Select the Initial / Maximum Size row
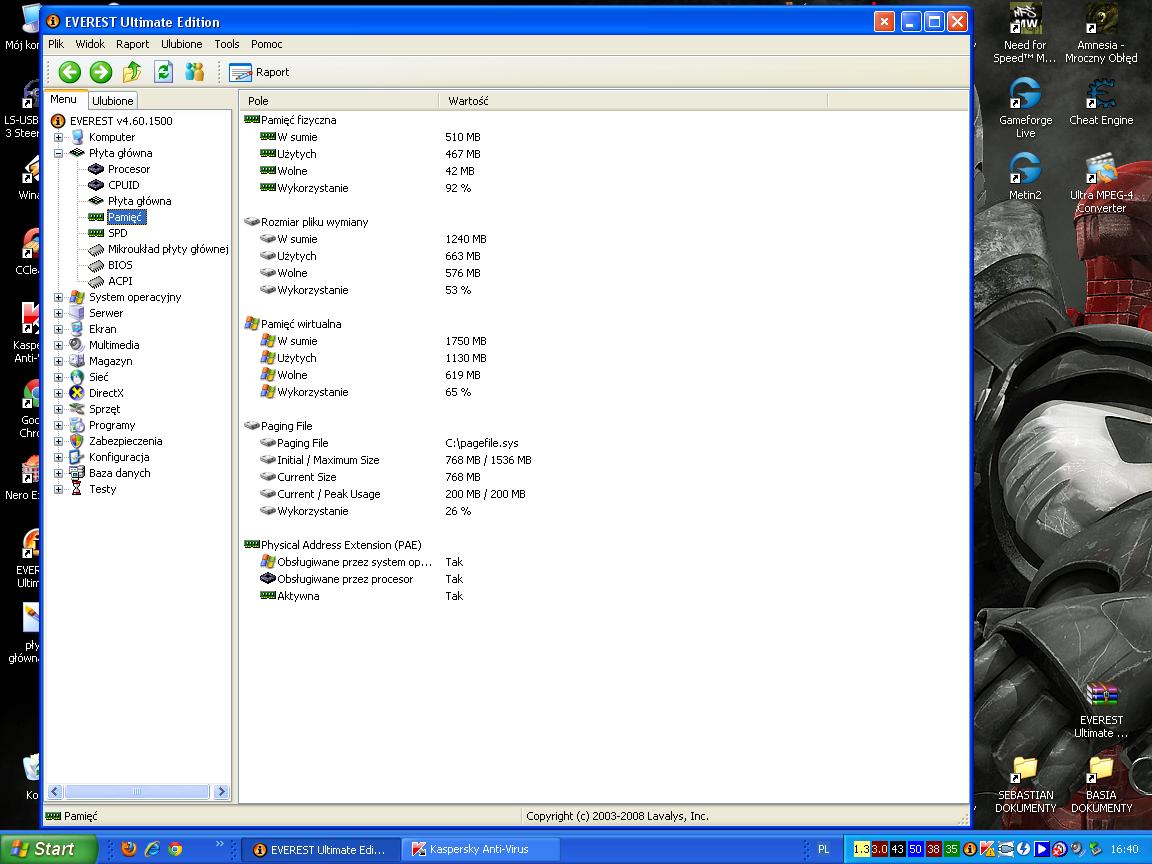Image resolution: width=1152 pixels, height=864 pixels. click(x=328, y=460)
